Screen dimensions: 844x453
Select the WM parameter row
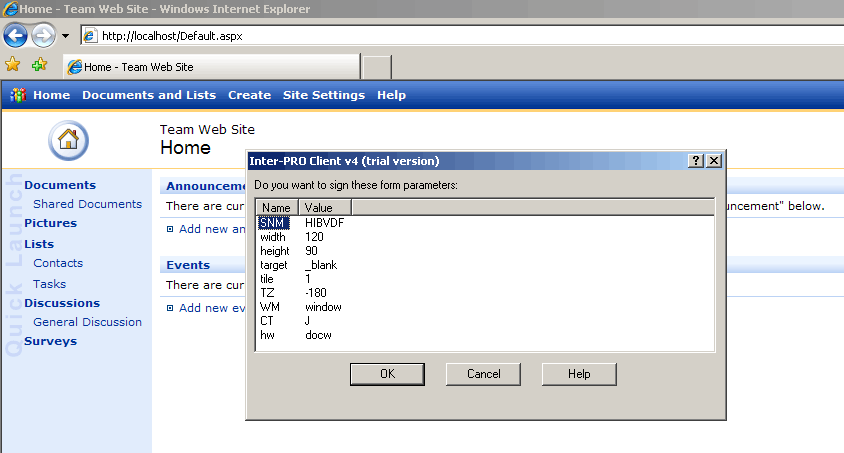[485, 307]
